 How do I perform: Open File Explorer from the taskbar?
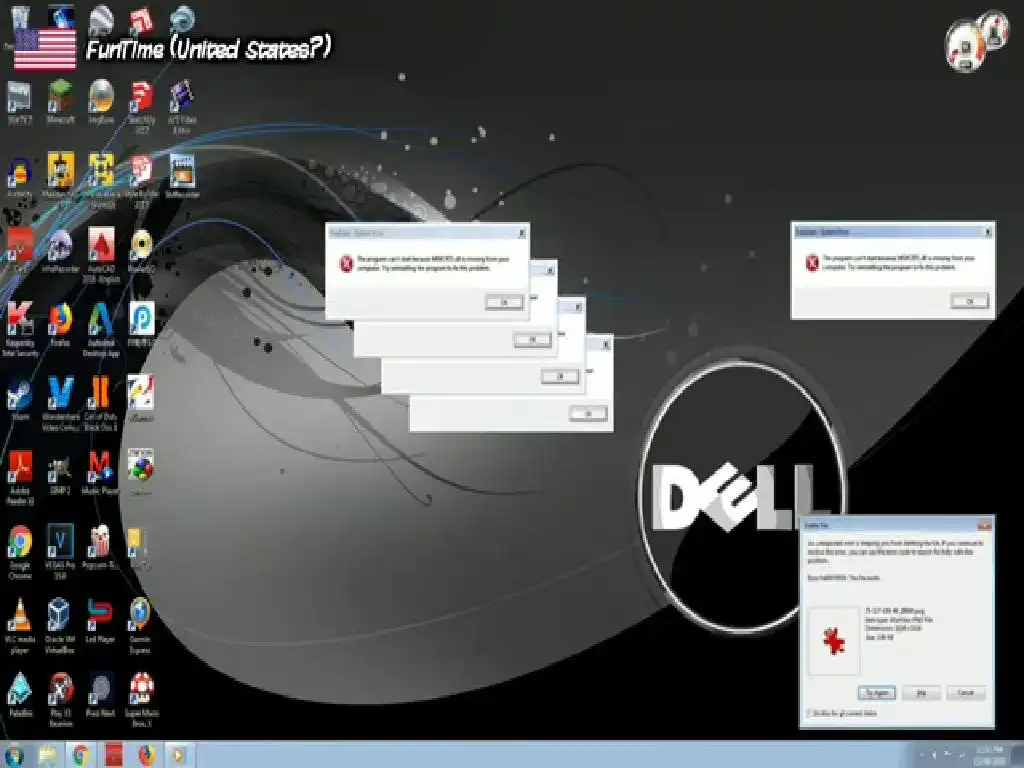[48, 755]
